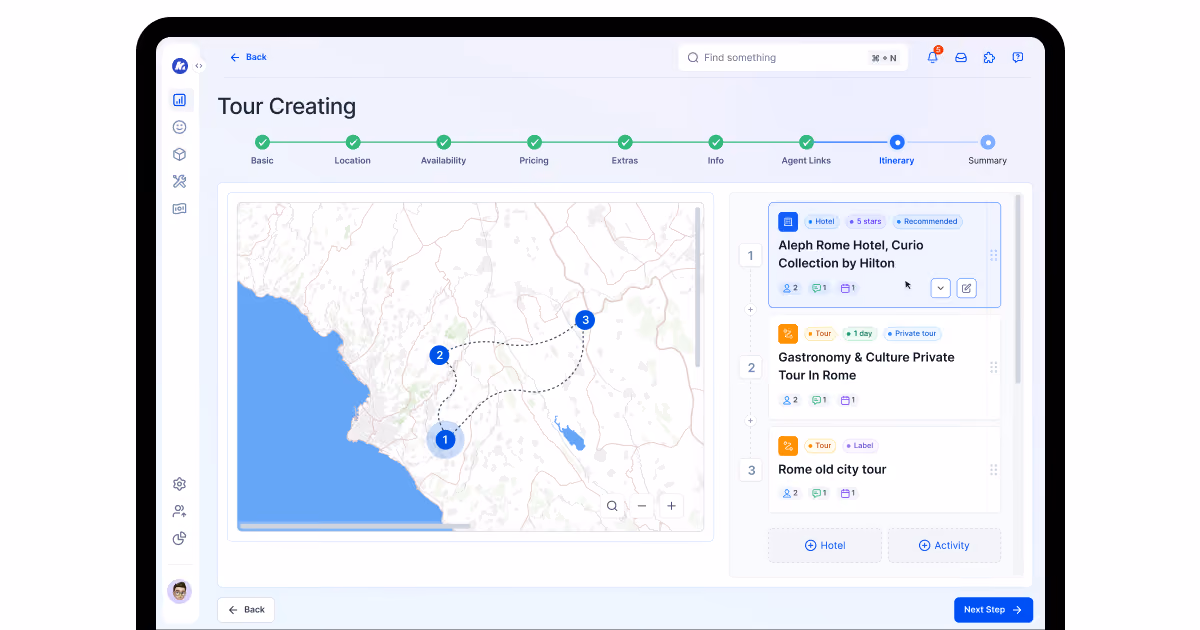The width and height of the screenshot is (1200, 630).
Task: Click the app logo in the sidebar
Action: point(180,66)
